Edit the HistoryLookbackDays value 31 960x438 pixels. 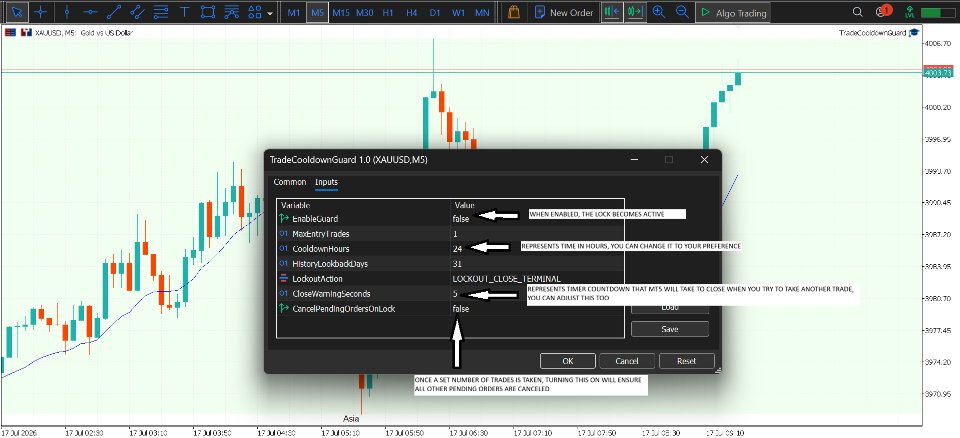(x=537, y=264)
